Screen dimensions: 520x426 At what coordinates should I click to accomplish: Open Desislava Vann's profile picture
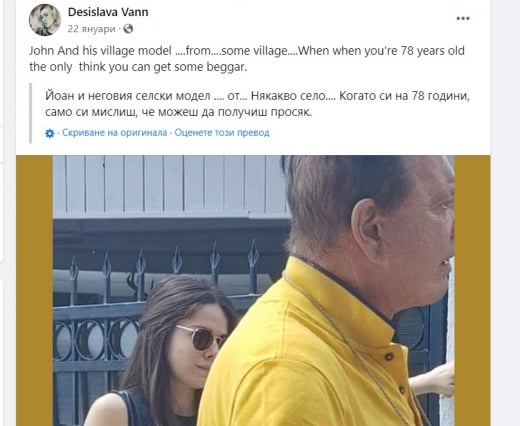(x=45, y=20)
